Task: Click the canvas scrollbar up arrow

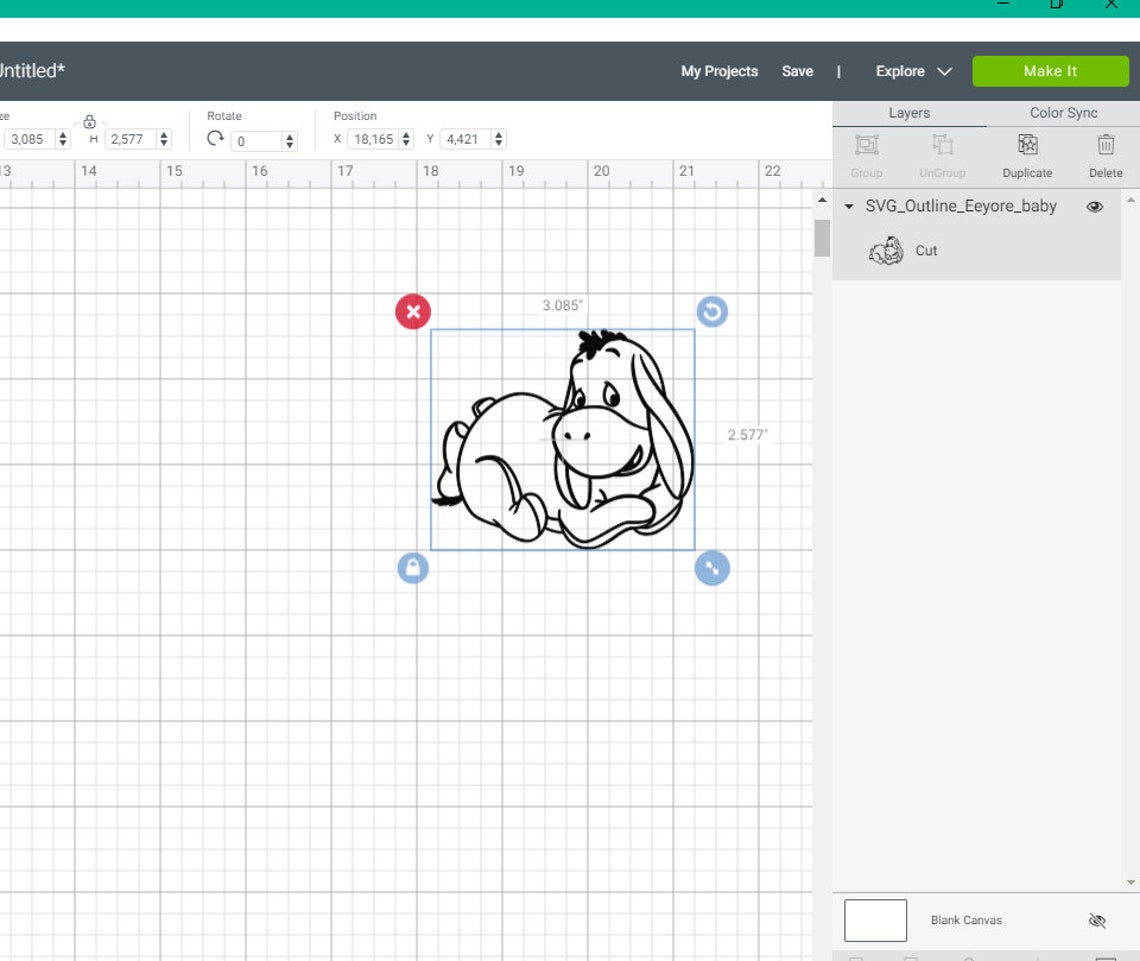Action: (x=822, y=200)
